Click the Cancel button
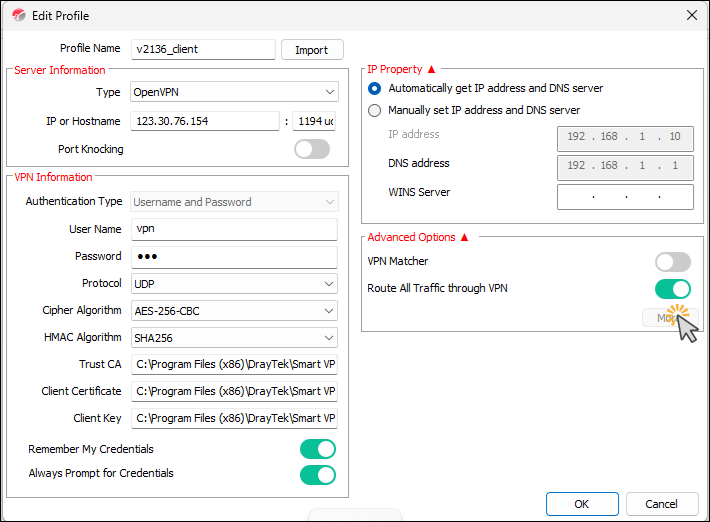710x522 pixels. click(661, 504)
